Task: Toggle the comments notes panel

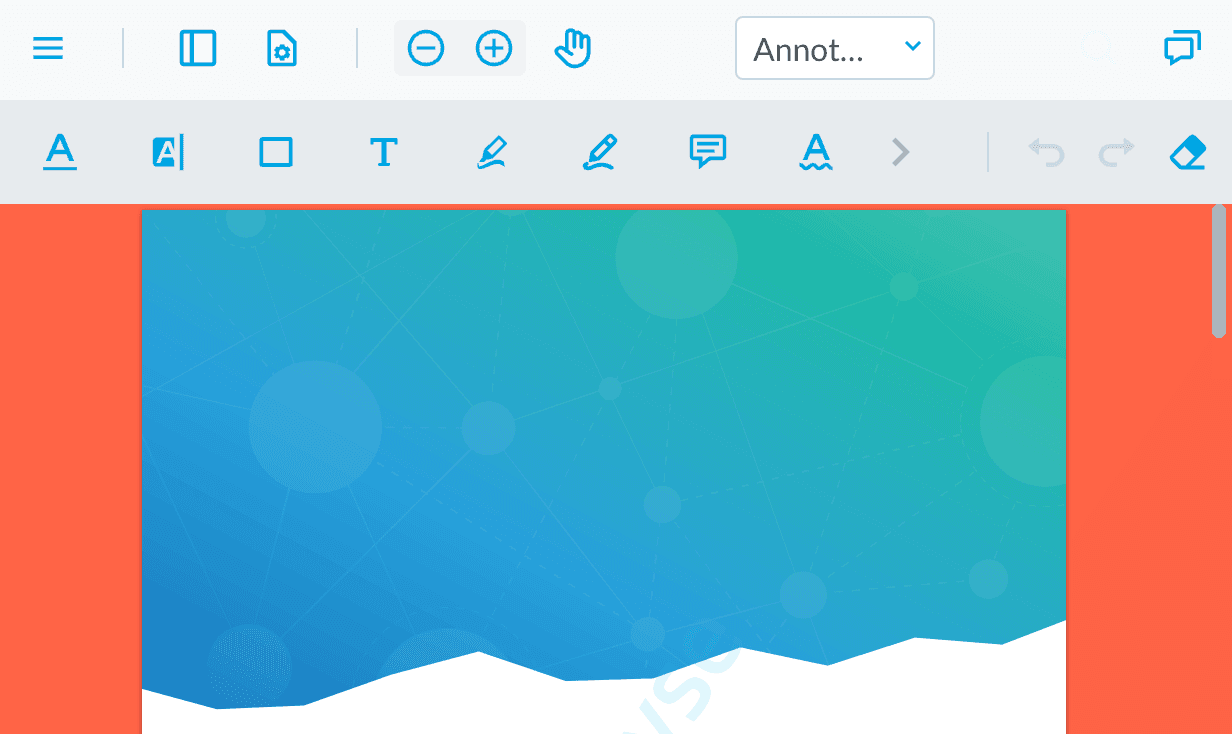Action: pos(1182,48)
